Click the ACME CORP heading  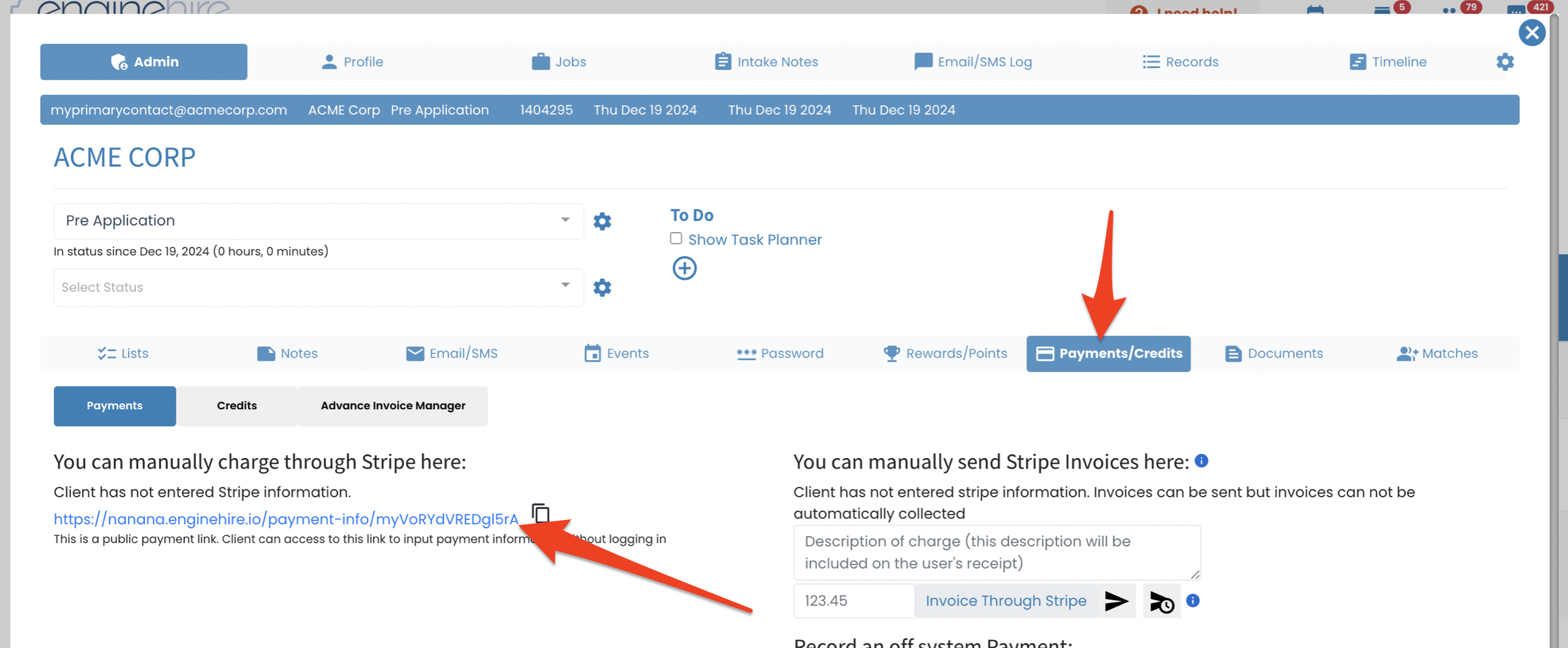(x=124, y=157)
